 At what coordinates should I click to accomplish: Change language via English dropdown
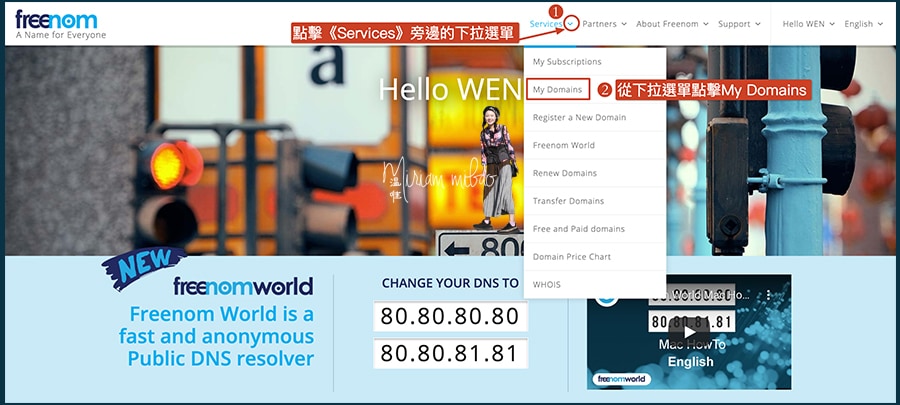pos(863,24)
